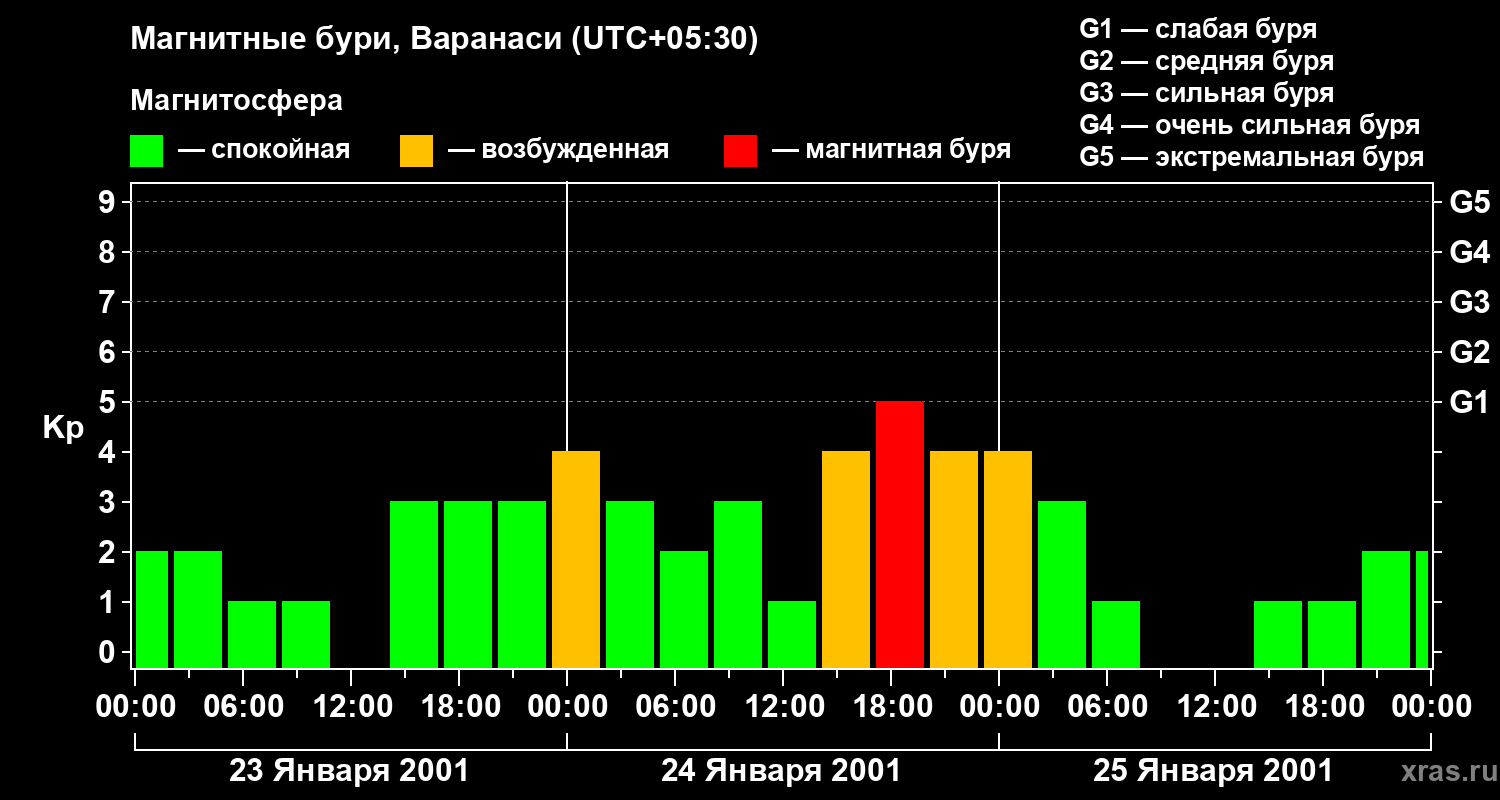The image size is (1500, 800).
Task: Select the green Kp 1 bar at 06:00–09:00 on 23 January
Action: 252,635
